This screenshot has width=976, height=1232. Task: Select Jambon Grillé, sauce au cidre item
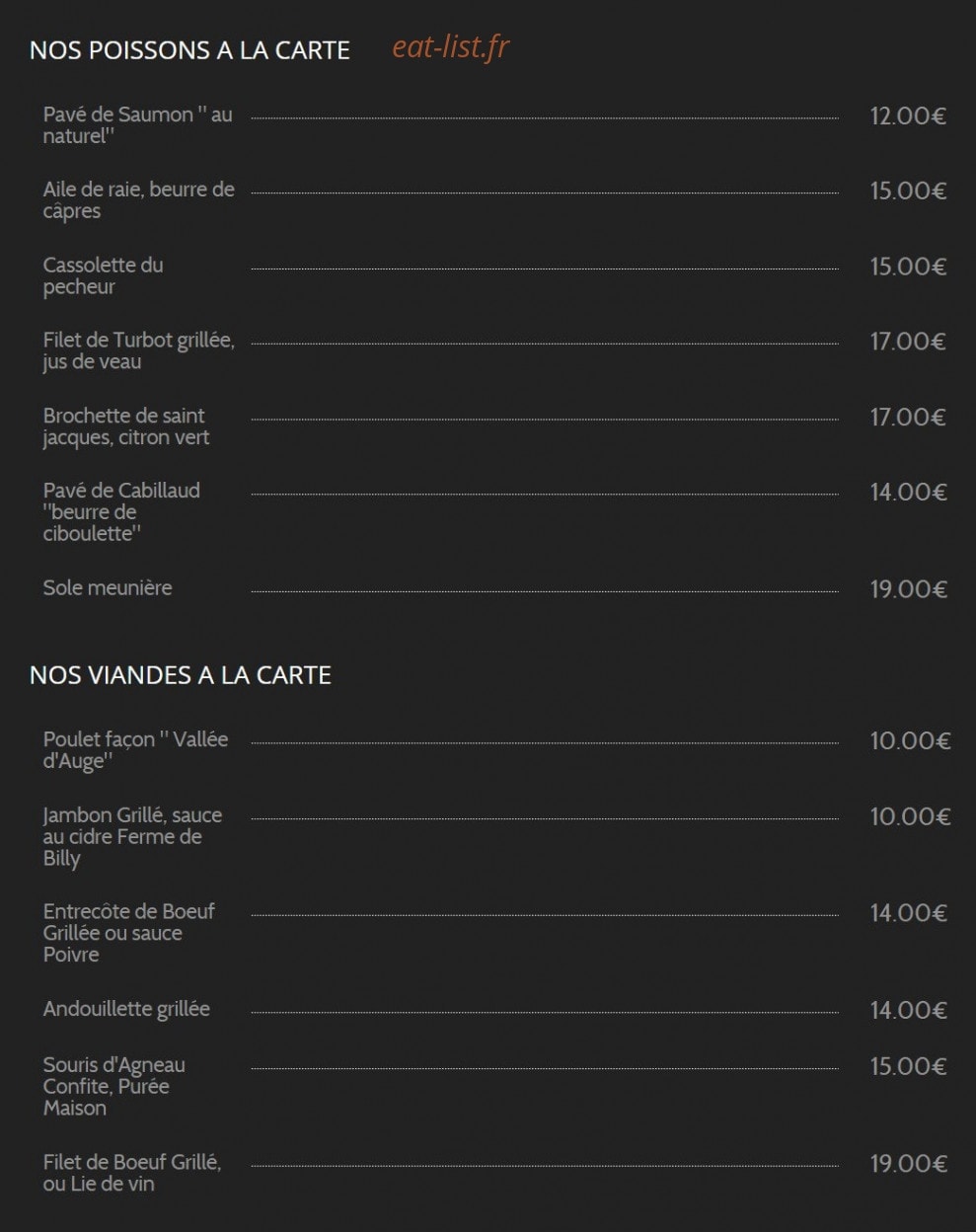132,837
